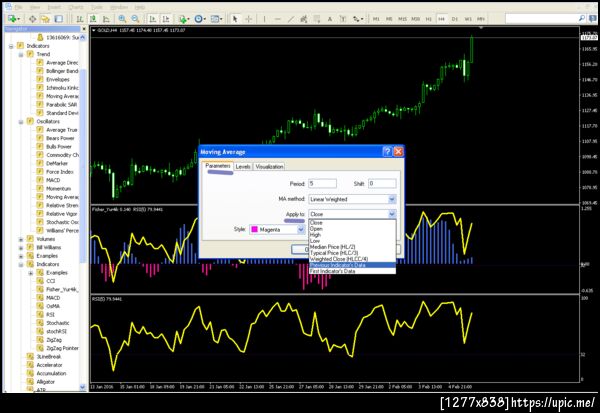Click the New Chart toolbar icon

pos(12,19)
